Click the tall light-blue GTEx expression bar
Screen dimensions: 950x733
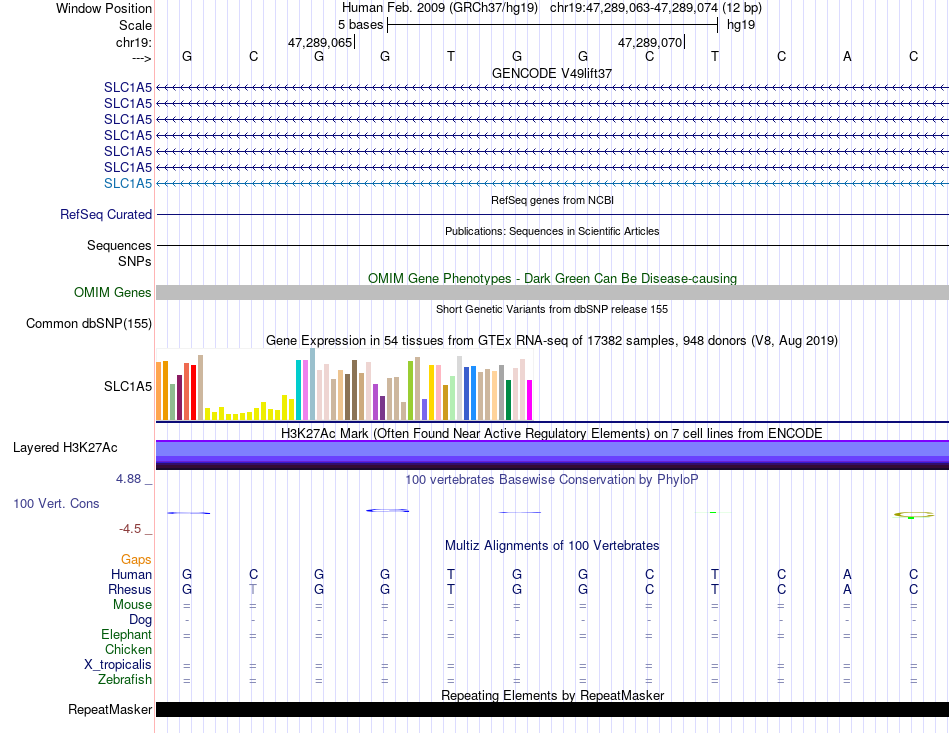click(x=313, y=384)
